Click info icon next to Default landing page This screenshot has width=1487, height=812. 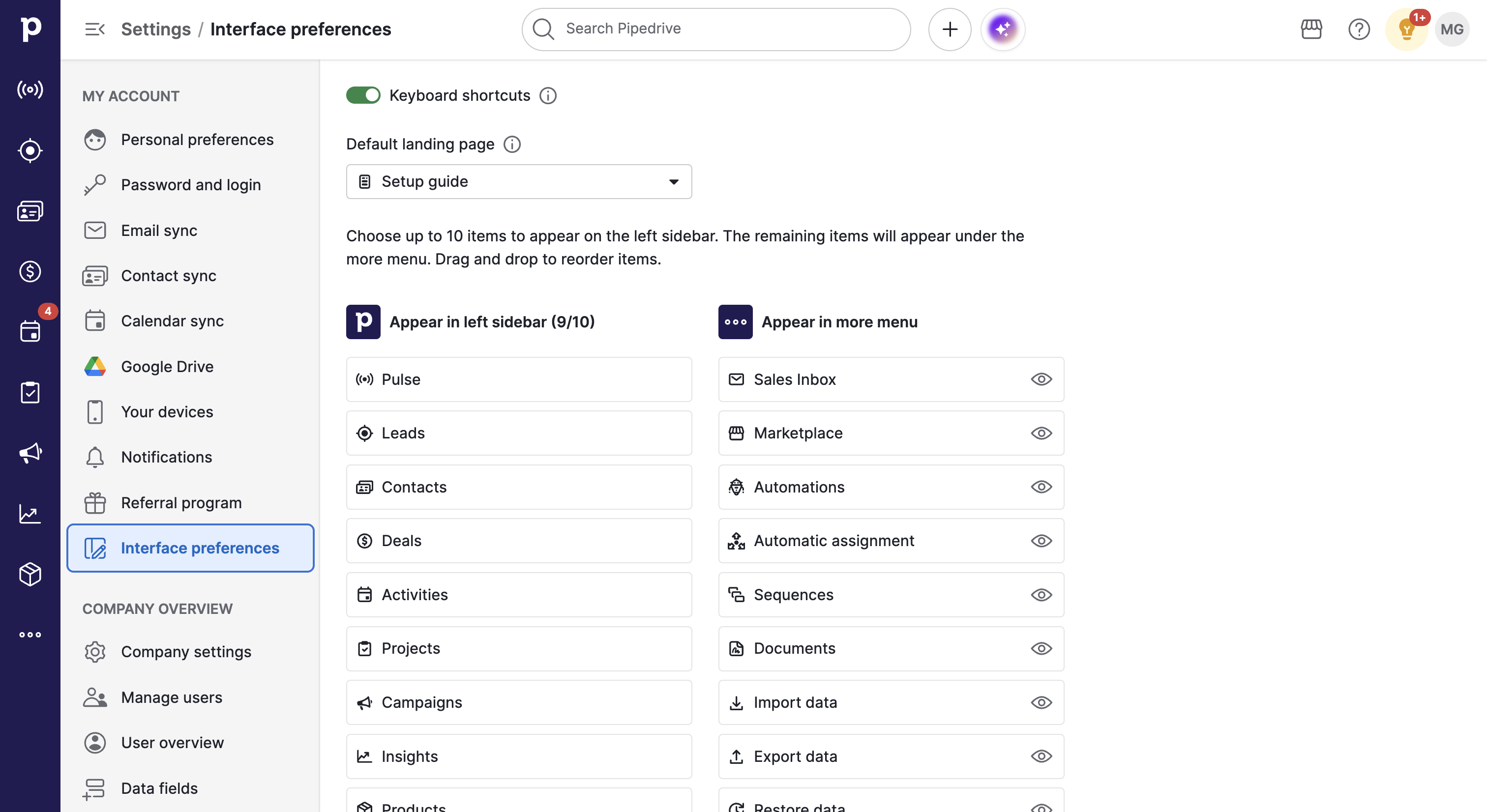pos(511,145)
